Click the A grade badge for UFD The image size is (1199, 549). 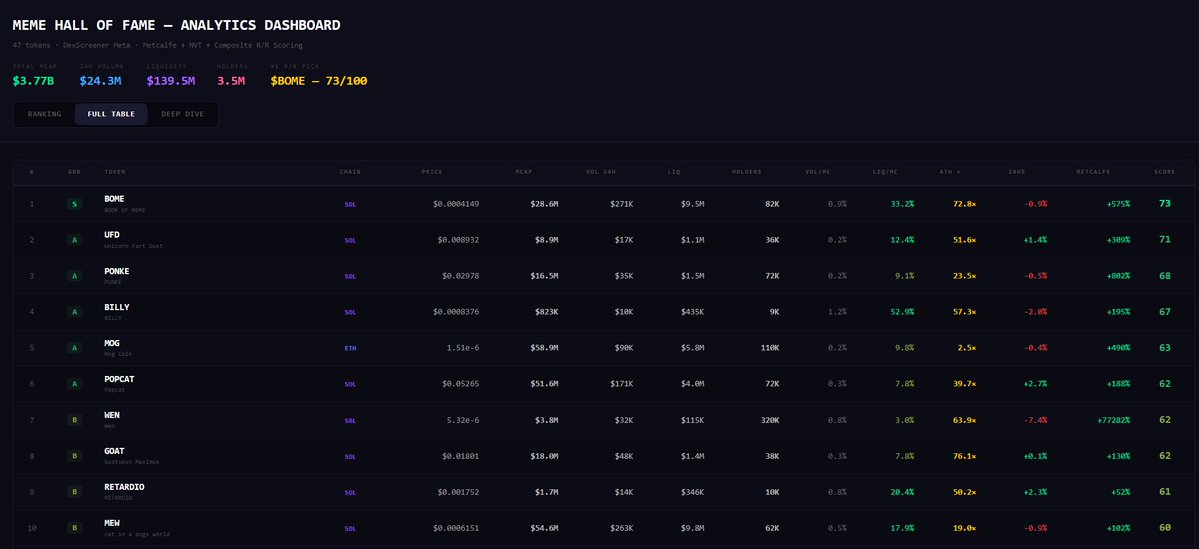click(74, 240)
